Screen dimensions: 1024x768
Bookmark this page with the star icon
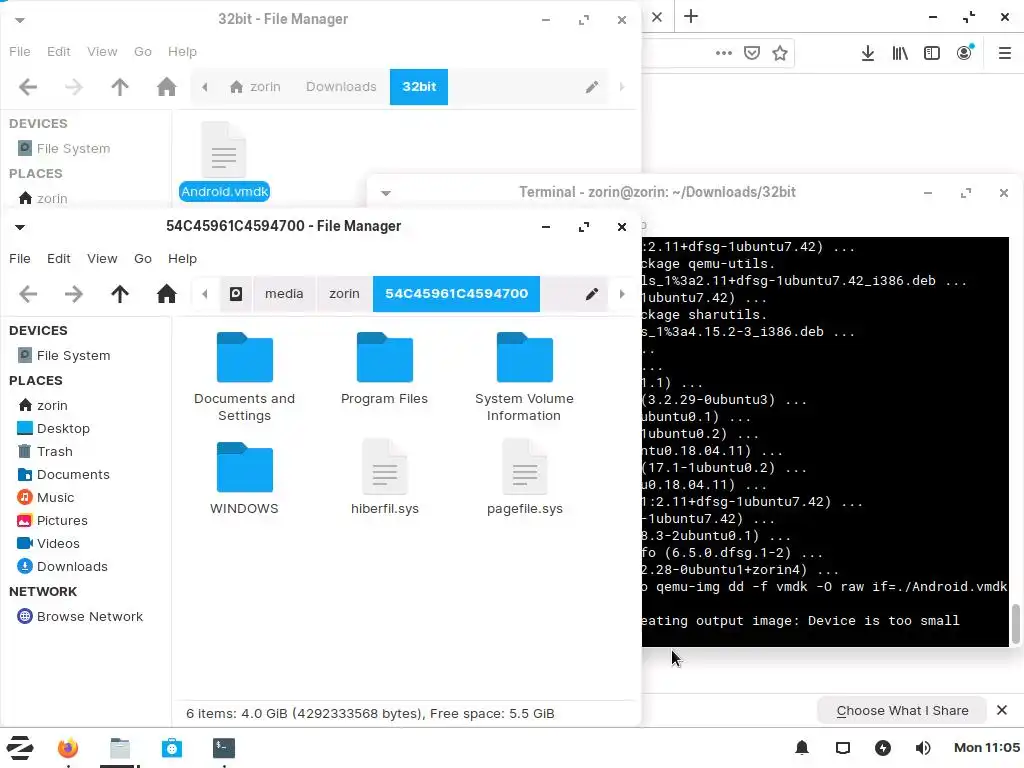pos(780,53)
